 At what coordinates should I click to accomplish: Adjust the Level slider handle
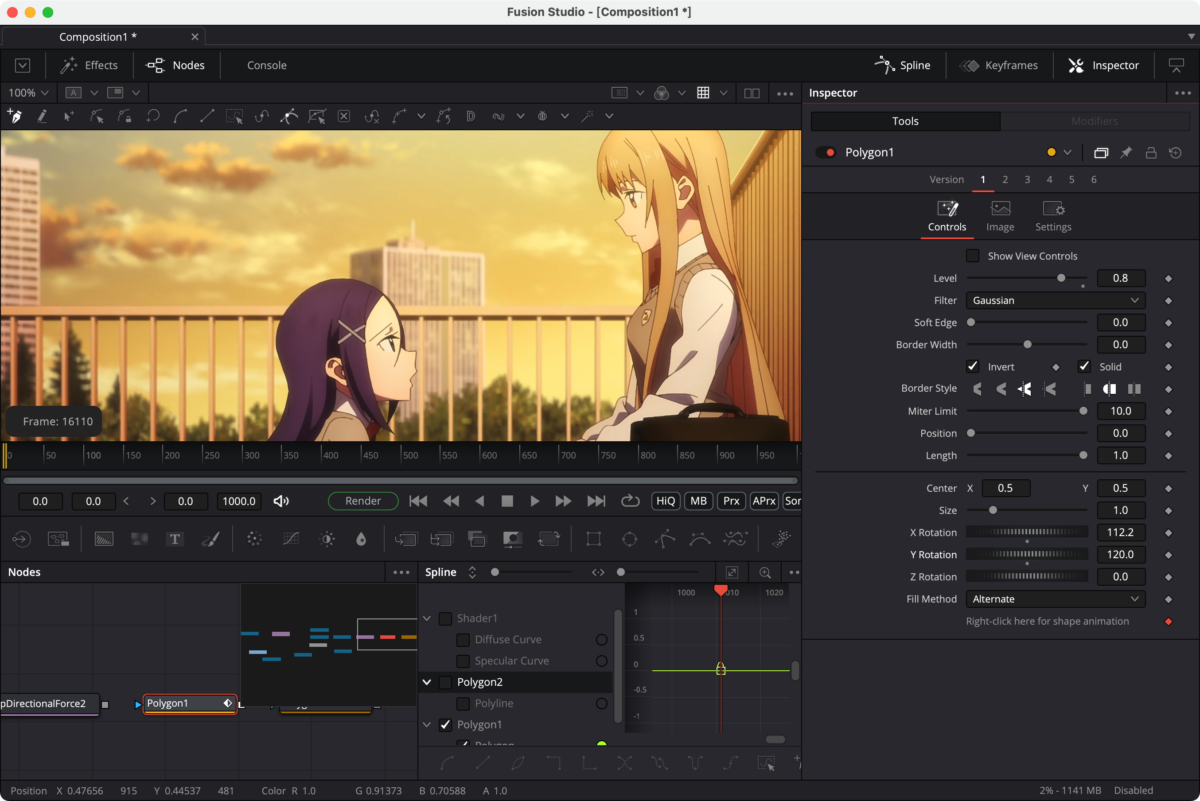[1061, 278]
